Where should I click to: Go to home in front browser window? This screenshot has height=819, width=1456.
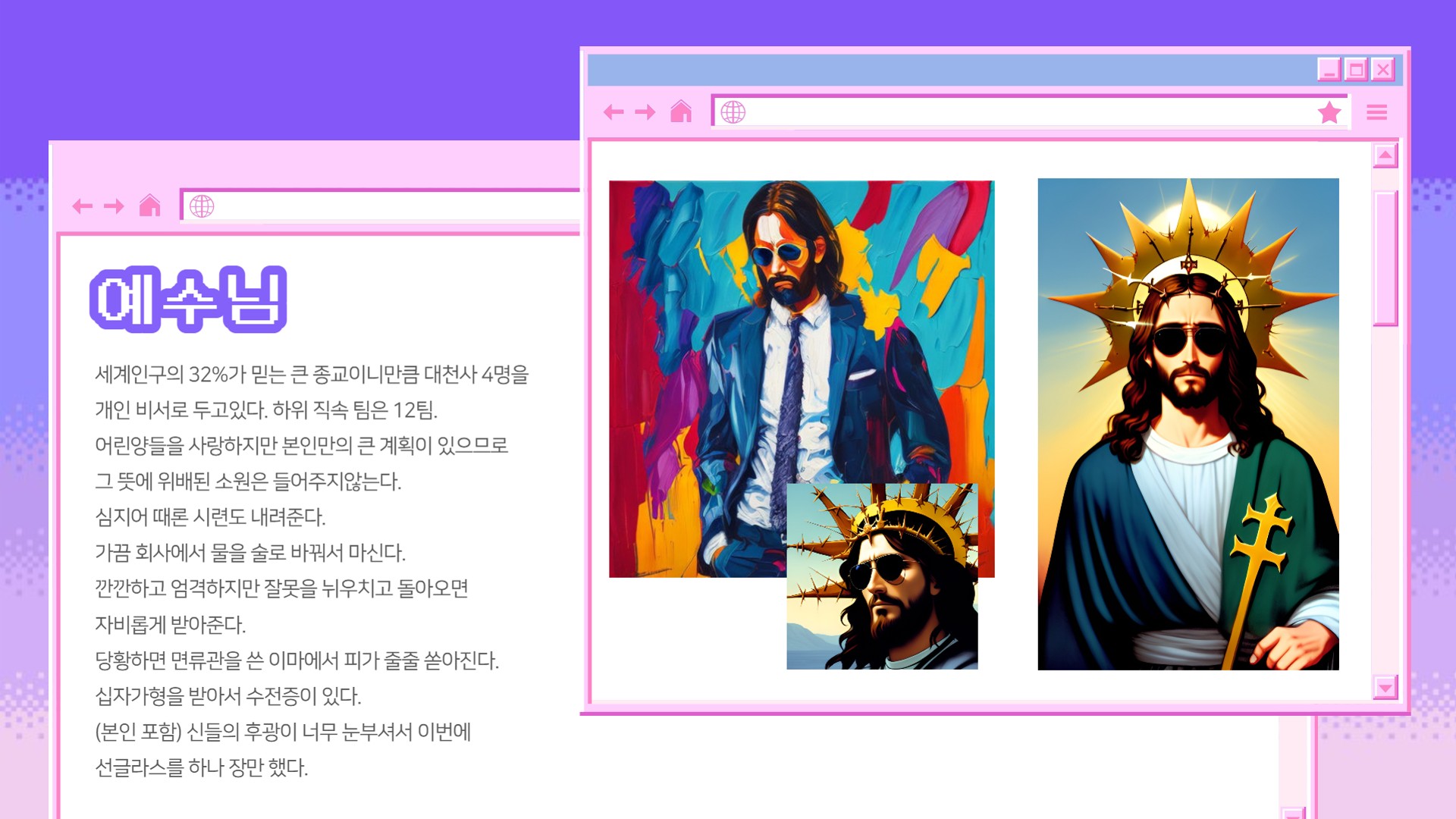click(x=681, y=111)
